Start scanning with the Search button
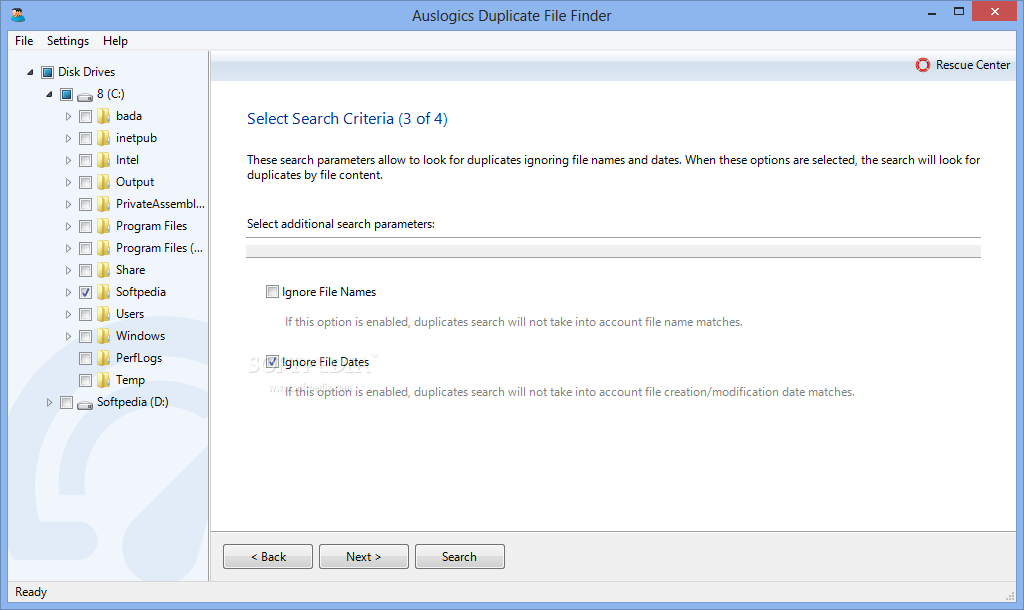Screen dimensions: 1024x610 460,556
